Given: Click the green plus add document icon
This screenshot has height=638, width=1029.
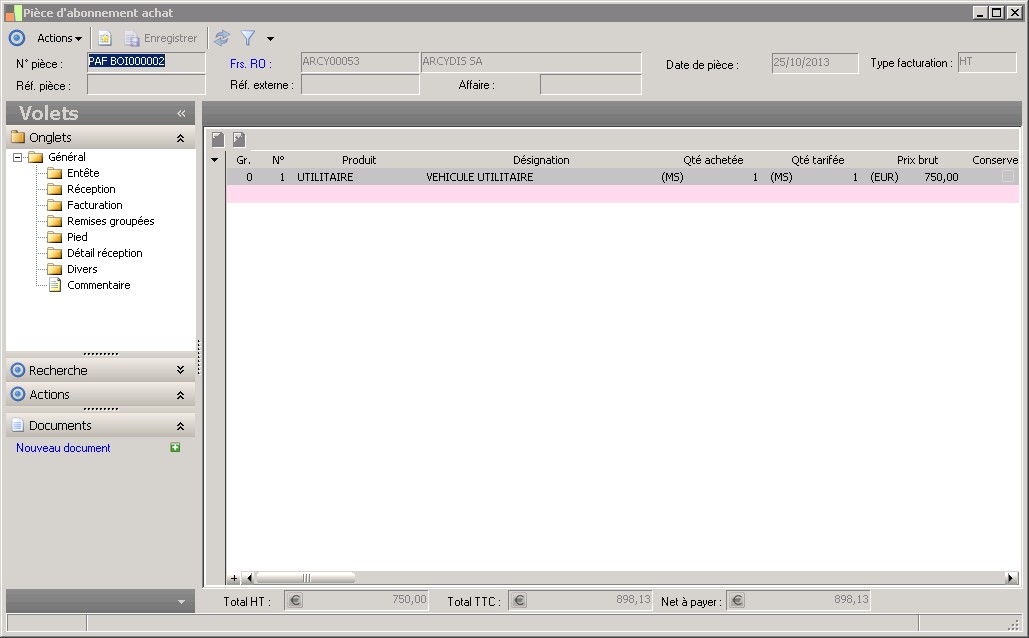Looking at the screenshot, I should tap(175, 448).
